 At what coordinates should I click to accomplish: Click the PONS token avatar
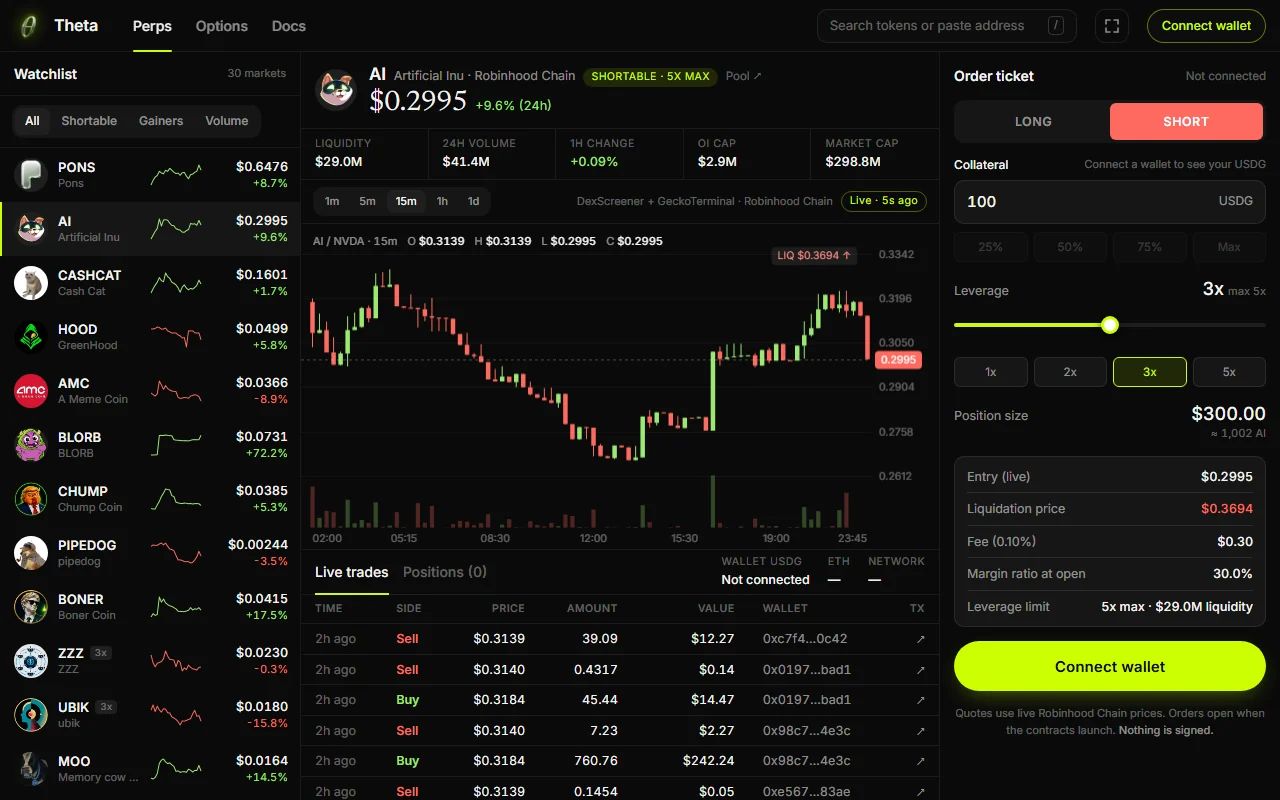31,175
